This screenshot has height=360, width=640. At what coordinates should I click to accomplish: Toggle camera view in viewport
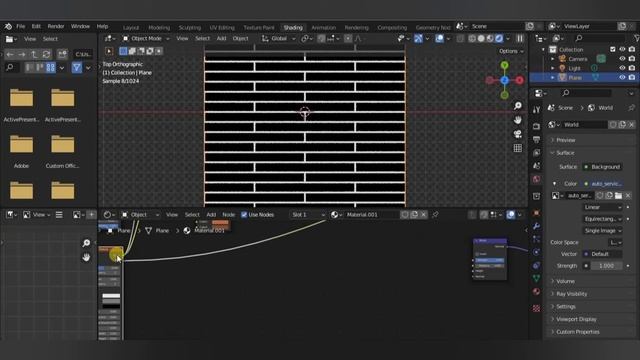tap(518, 134)
